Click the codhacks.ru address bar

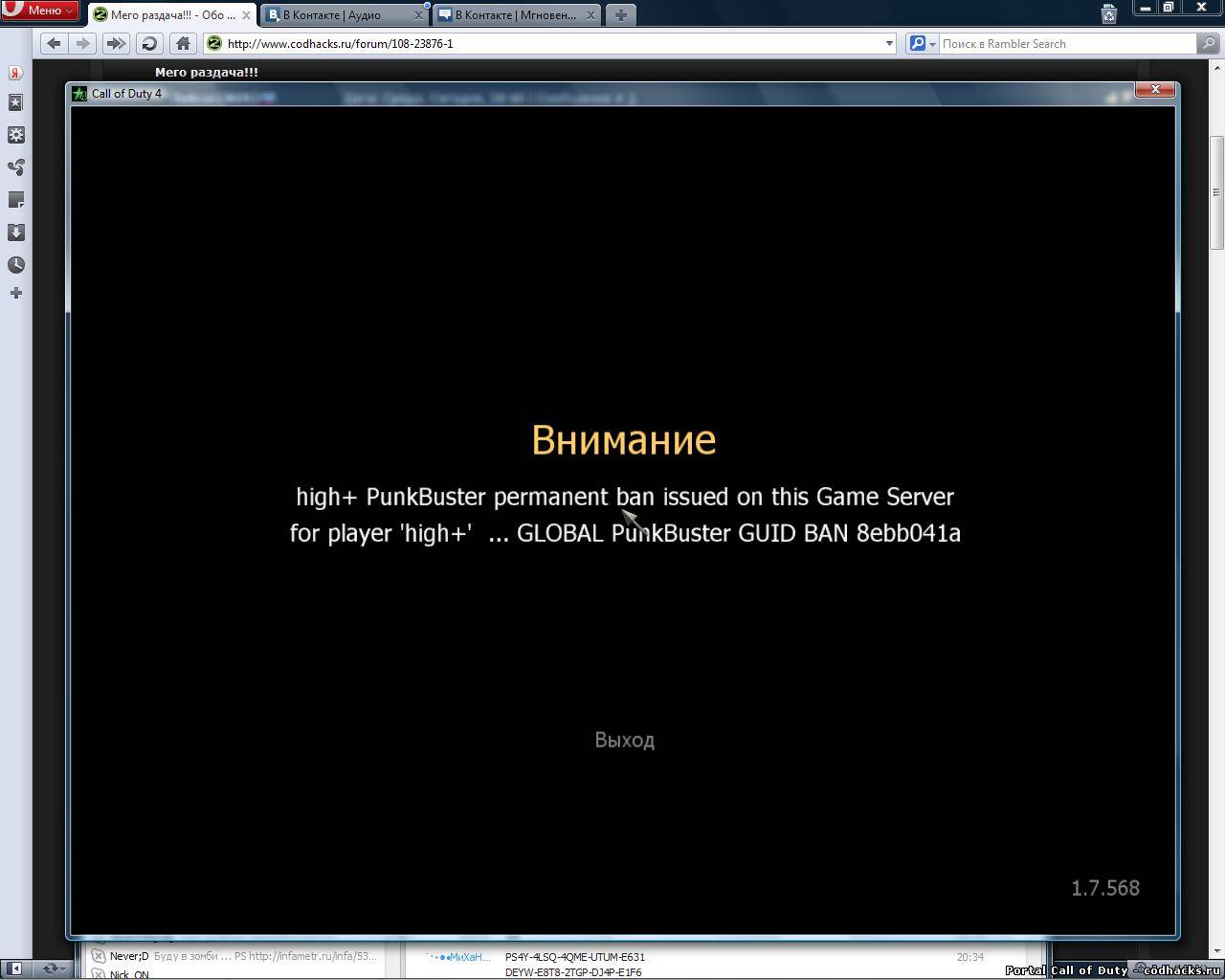click(x=550, y=43)
